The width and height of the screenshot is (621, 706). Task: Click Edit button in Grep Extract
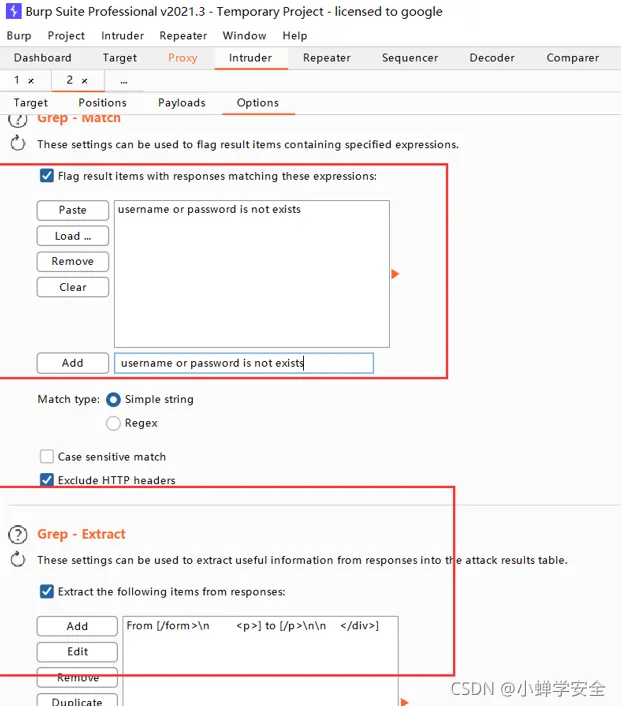tap(77, 652)
